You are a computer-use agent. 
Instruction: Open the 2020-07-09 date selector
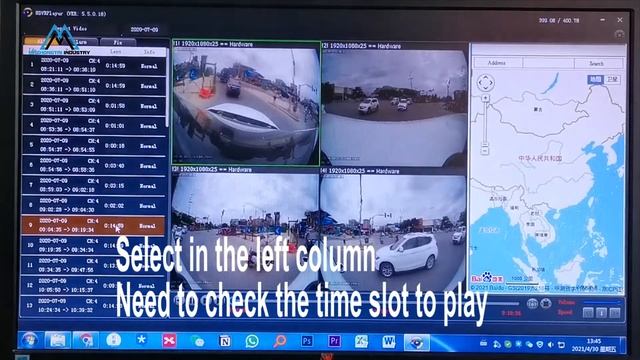[144, 30]
